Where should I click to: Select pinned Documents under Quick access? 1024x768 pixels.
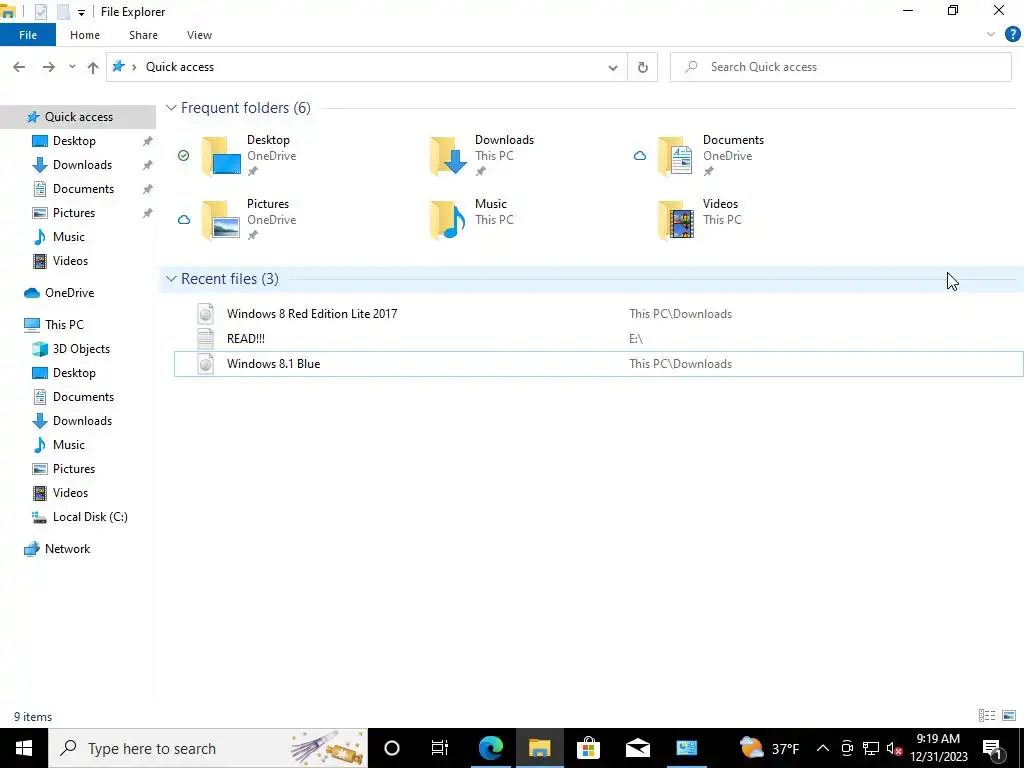(x=83, y=189)
